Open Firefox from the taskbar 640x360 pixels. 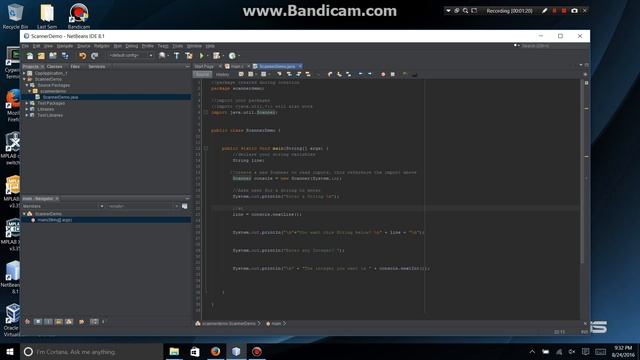(216, 351)
